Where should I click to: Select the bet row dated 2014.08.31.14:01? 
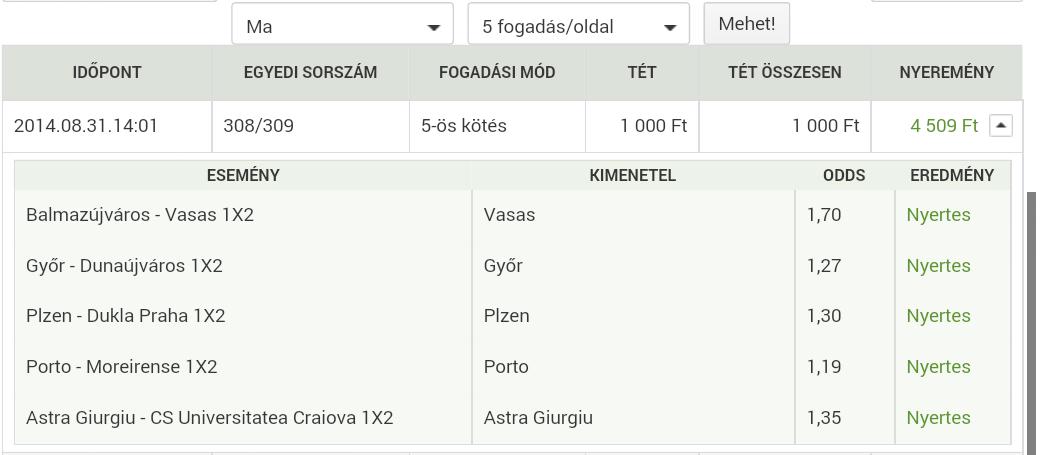click(512, 126)
